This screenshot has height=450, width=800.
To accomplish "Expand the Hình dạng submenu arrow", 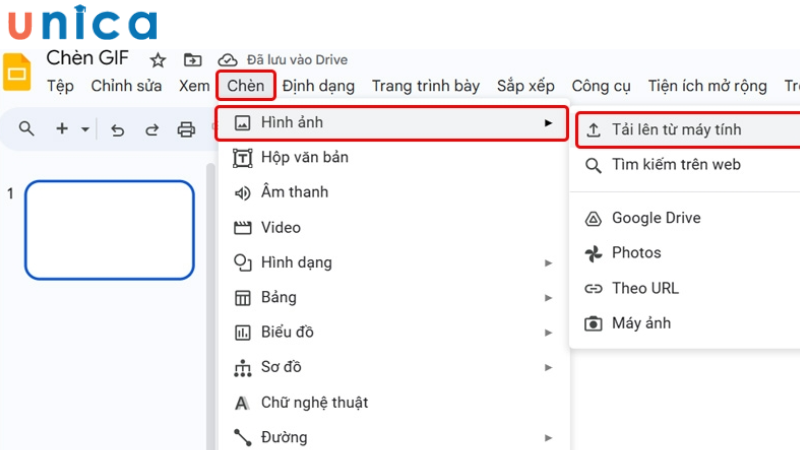I will pyautogui.click(x=548, y=263).
